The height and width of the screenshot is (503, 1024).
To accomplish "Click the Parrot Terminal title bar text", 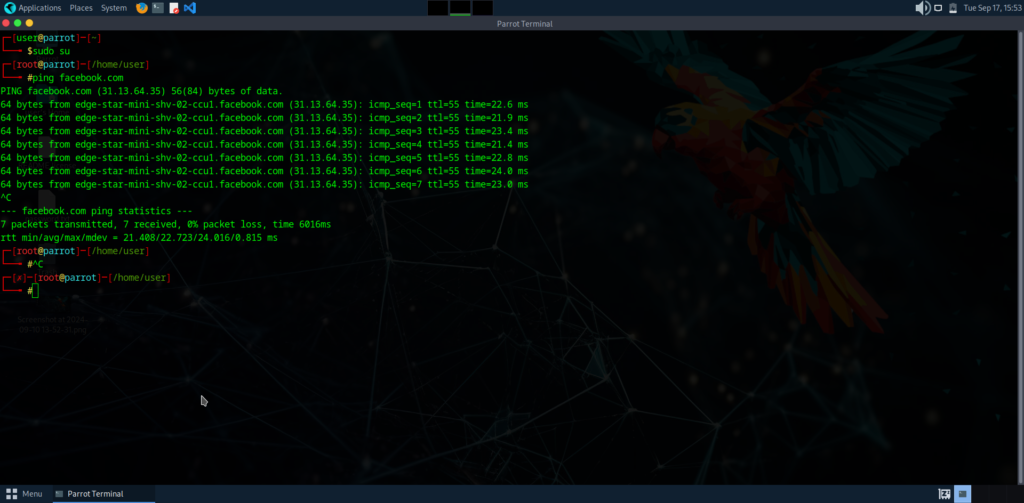I will (524, 24).
